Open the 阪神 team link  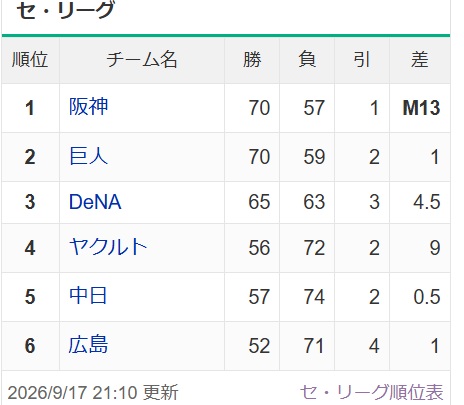pyautogui.click(x=88, y=107)
